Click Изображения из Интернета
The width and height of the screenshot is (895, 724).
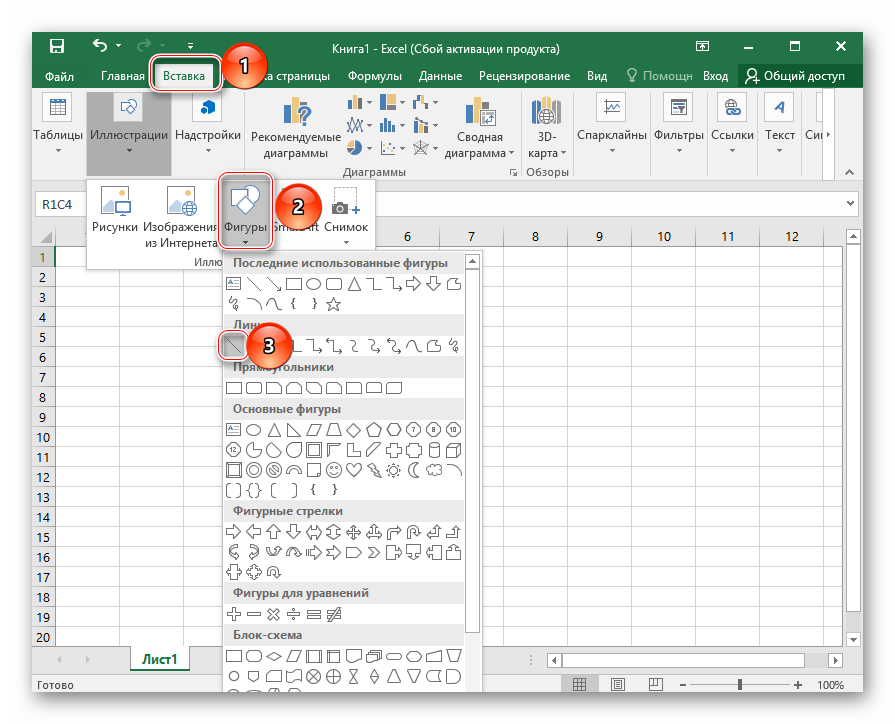pos(180,218)
